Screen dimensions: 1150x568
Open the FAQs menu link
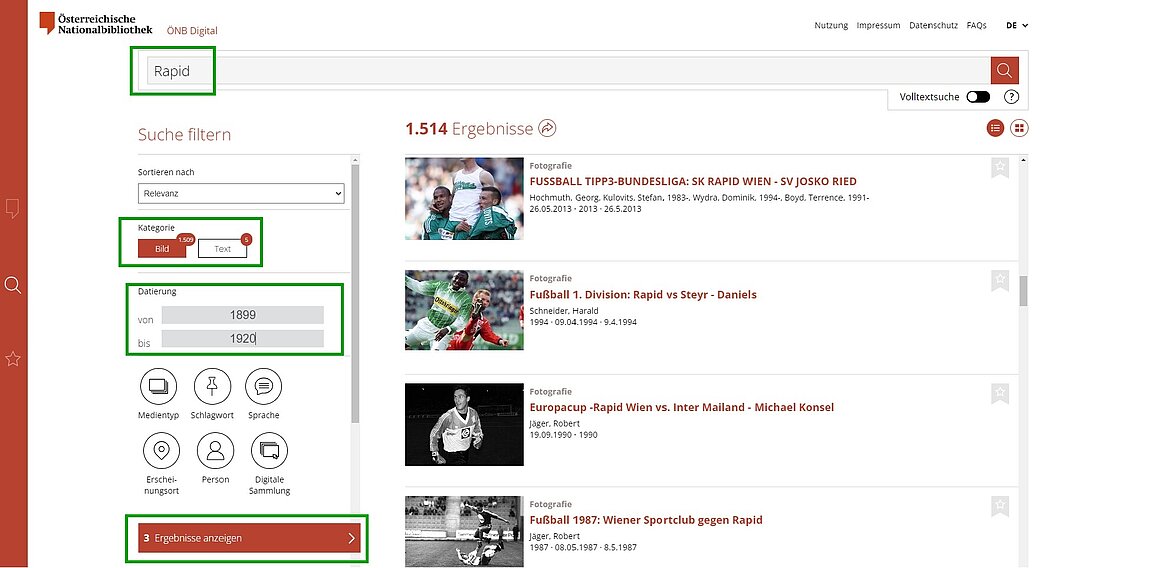tap(976, 25)
